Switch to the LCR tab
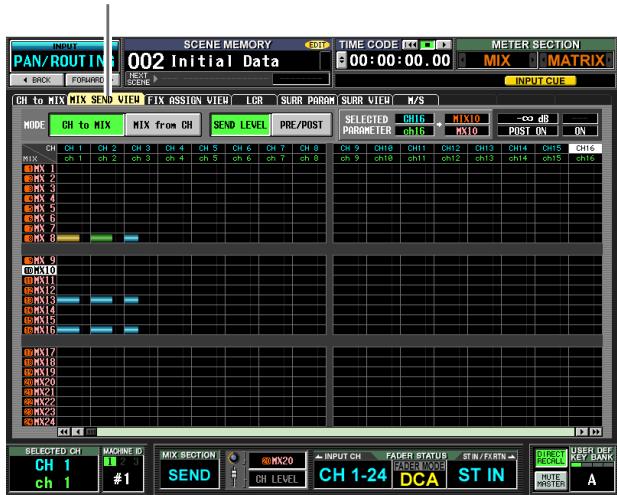Viewport: 617px width, 495px height. coord(254,100)
